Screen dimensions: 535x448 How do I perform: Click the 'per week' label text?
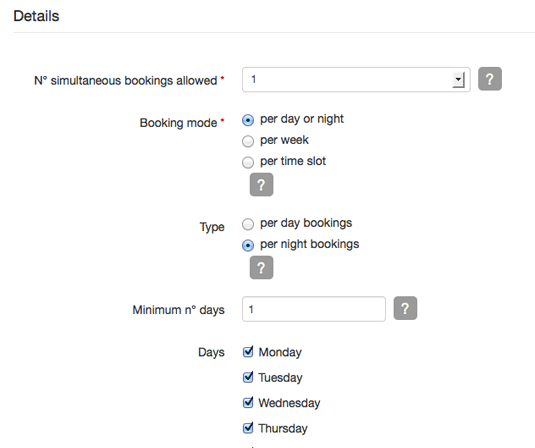coord(284,140)
